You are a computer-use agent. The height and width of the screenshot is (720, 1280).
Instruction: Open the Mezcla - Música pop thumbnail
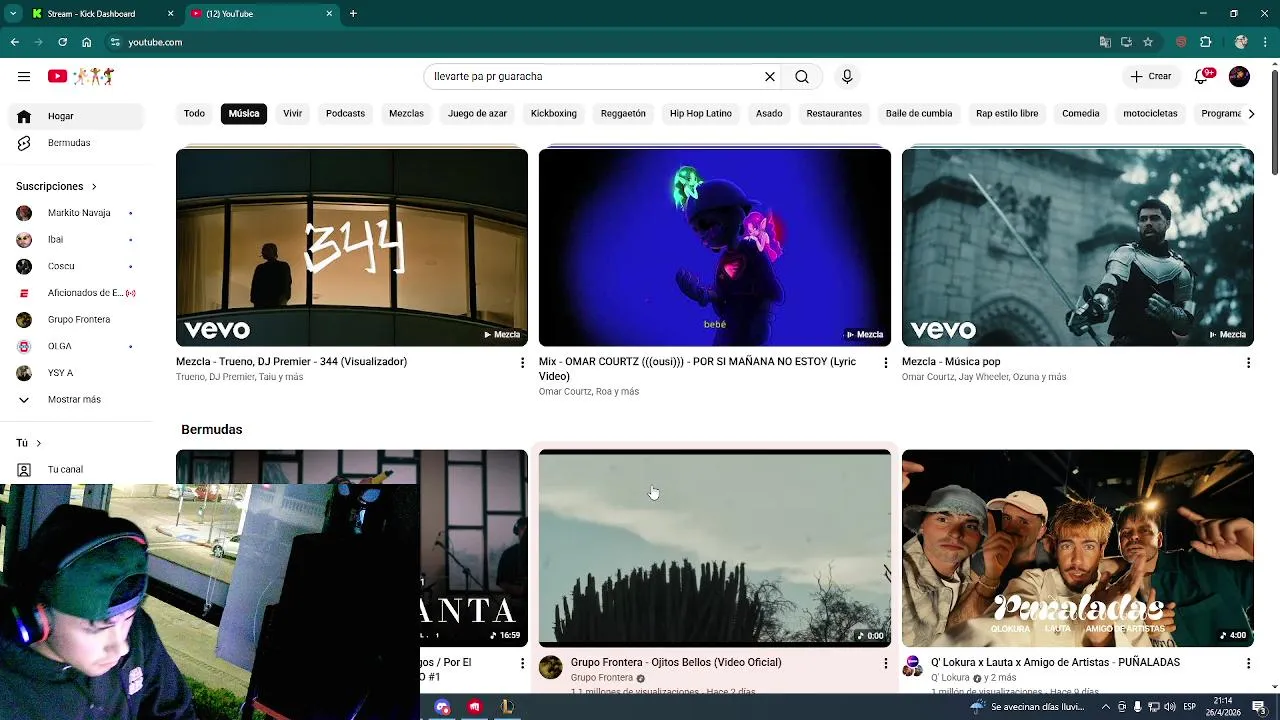[1078, 247]
